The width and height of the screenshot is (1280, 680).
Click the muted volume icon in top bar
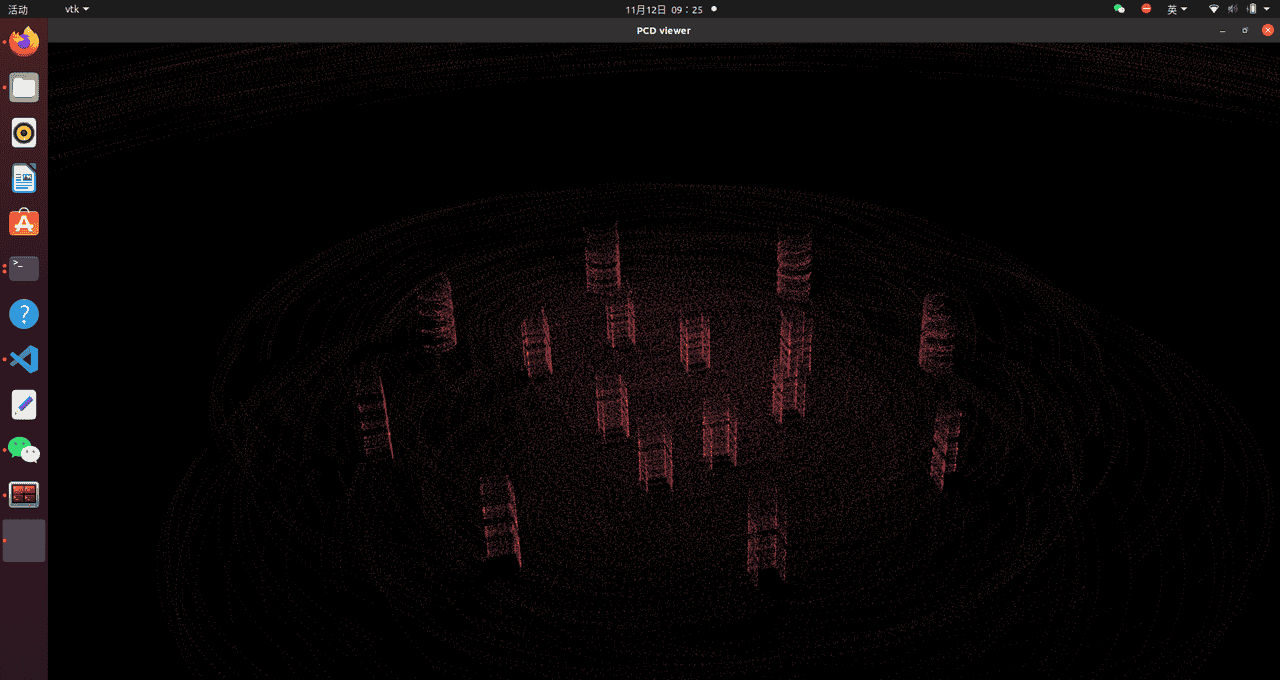[1232, 9]
